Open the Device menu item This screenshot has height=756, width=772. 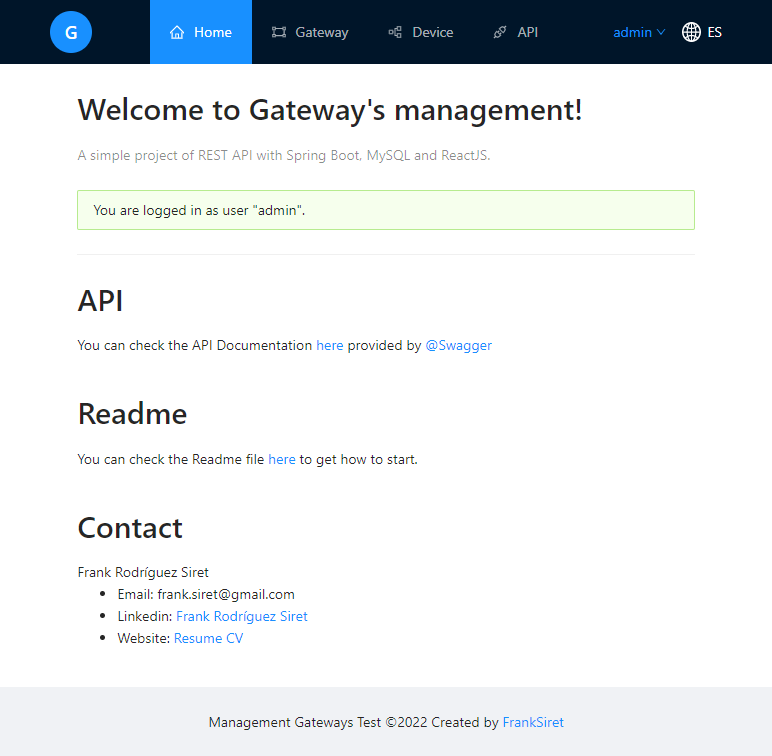pos(421,32)
